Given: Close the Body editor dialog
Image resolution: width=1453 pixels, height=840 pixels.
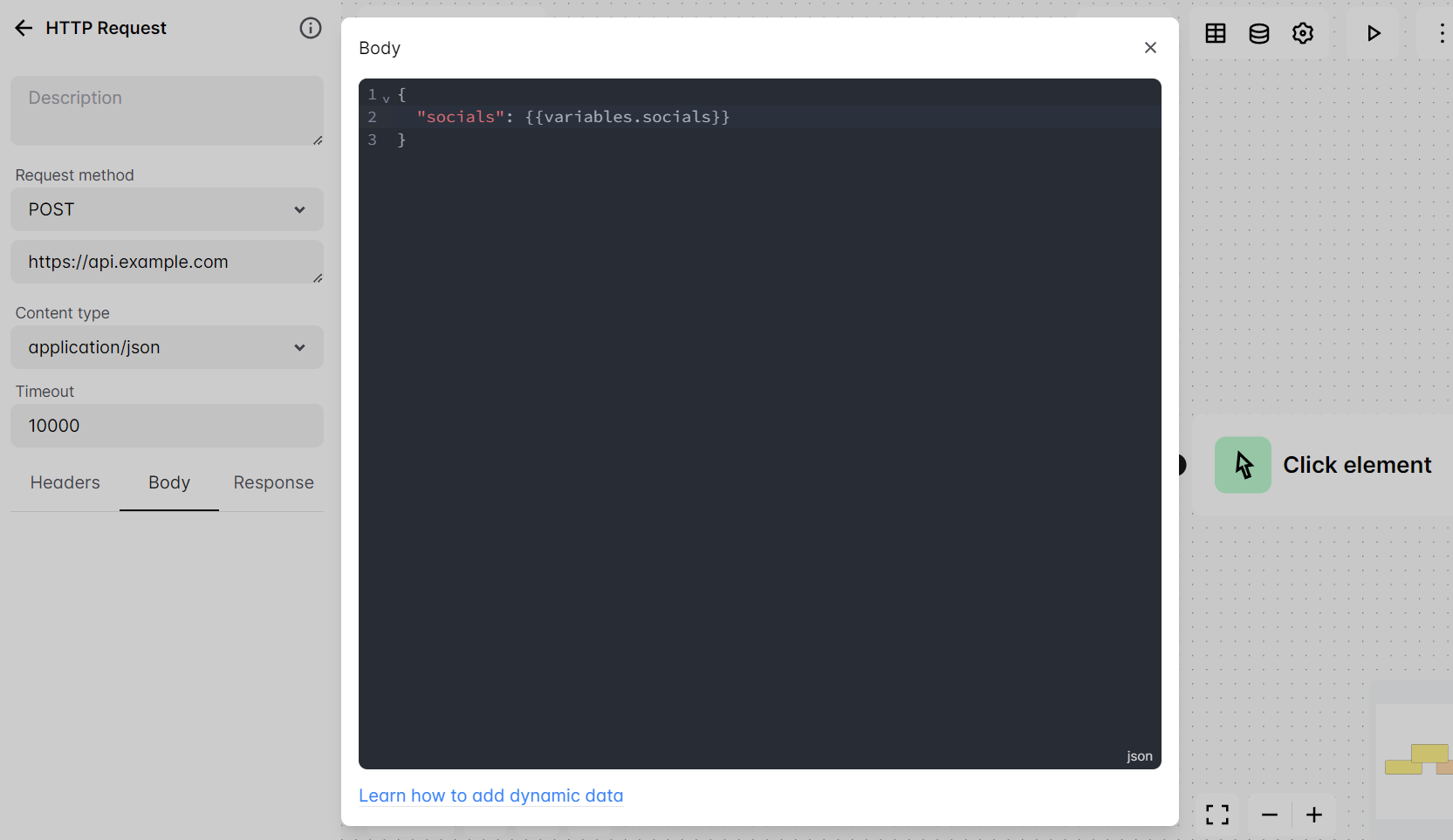Looking at the screenshot, I should pos(1150,48).
